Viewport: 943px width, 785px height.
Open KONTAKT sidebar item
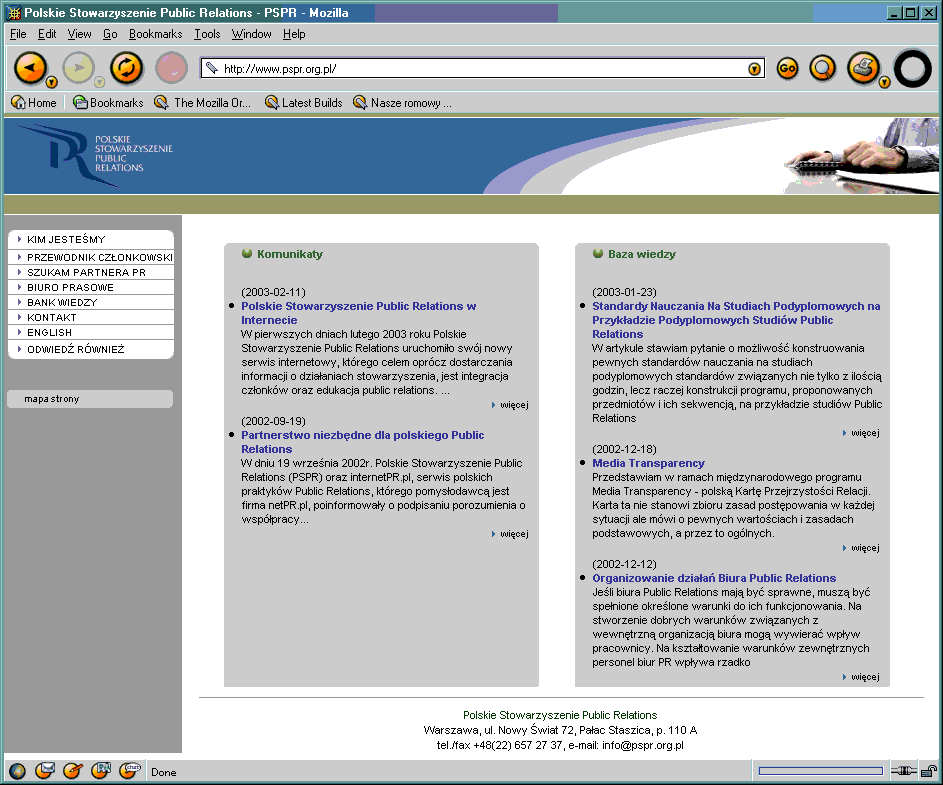coord(91,318)
